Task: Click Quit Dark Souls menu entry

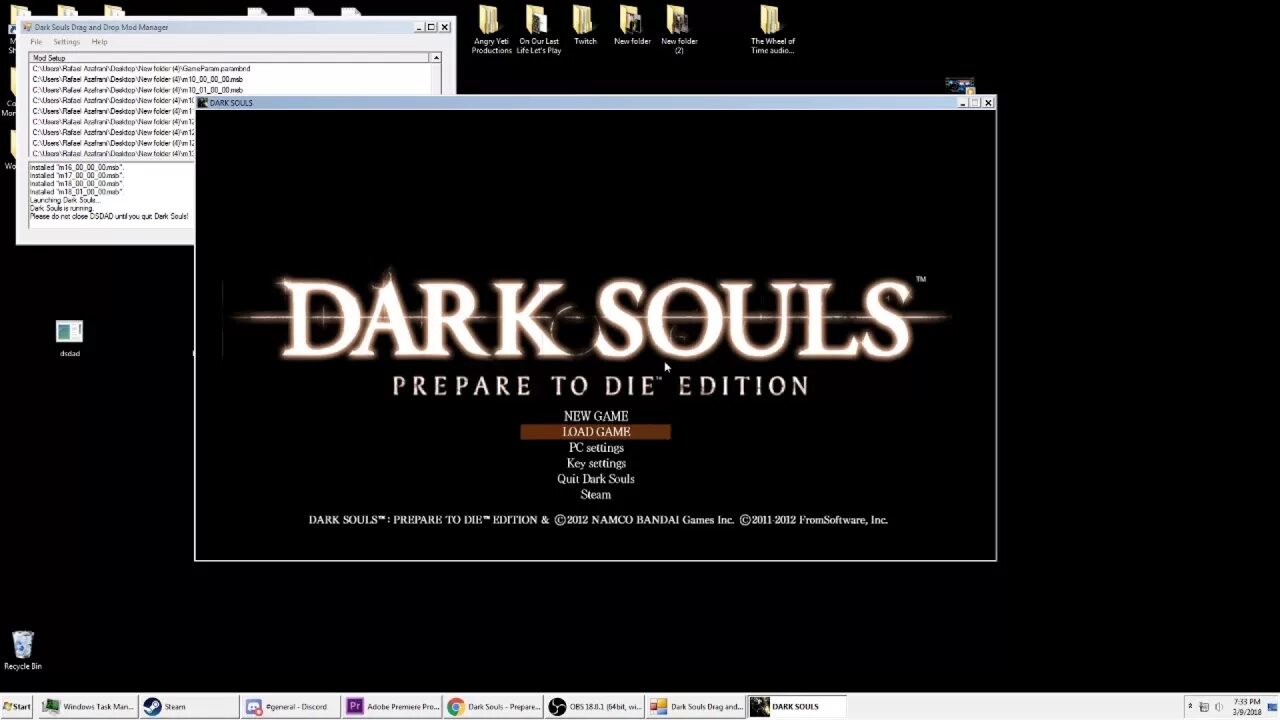Action: (x=596, y=479)
